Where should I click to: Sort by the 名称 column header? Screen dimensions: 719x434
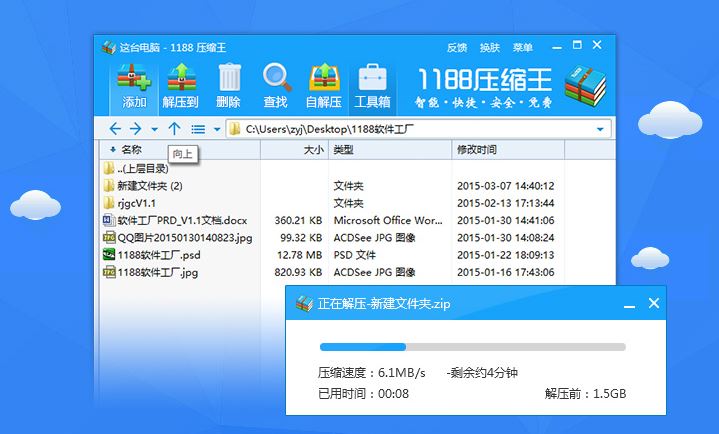click(180, 150)
